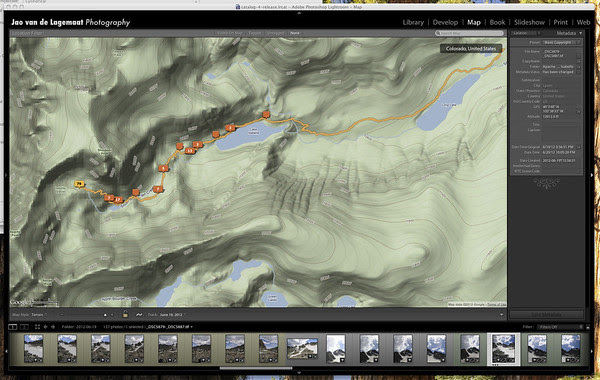
Task: Click the go back arrow in filmstrip bar
Action: [x=46, y=327]
